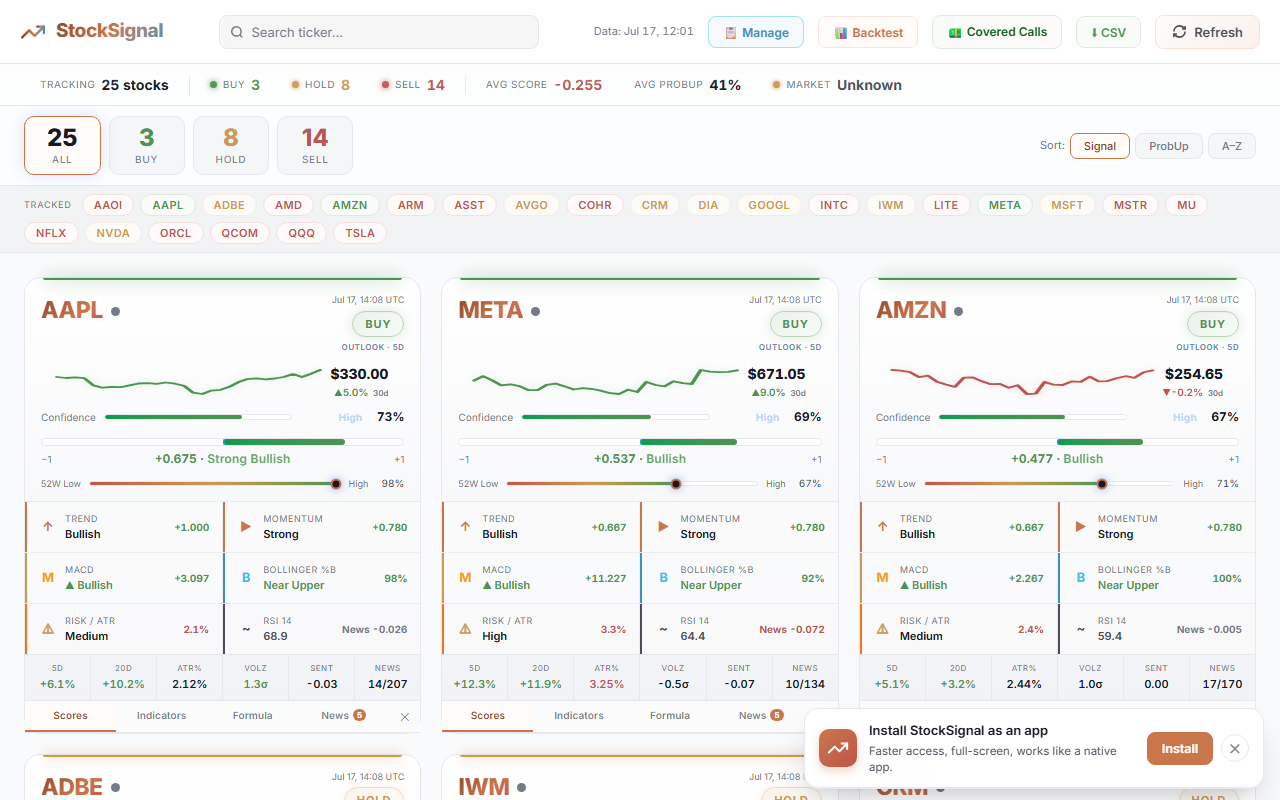
Task: Click the risk warning icon in AAPL card
Action: click(47, 629)
